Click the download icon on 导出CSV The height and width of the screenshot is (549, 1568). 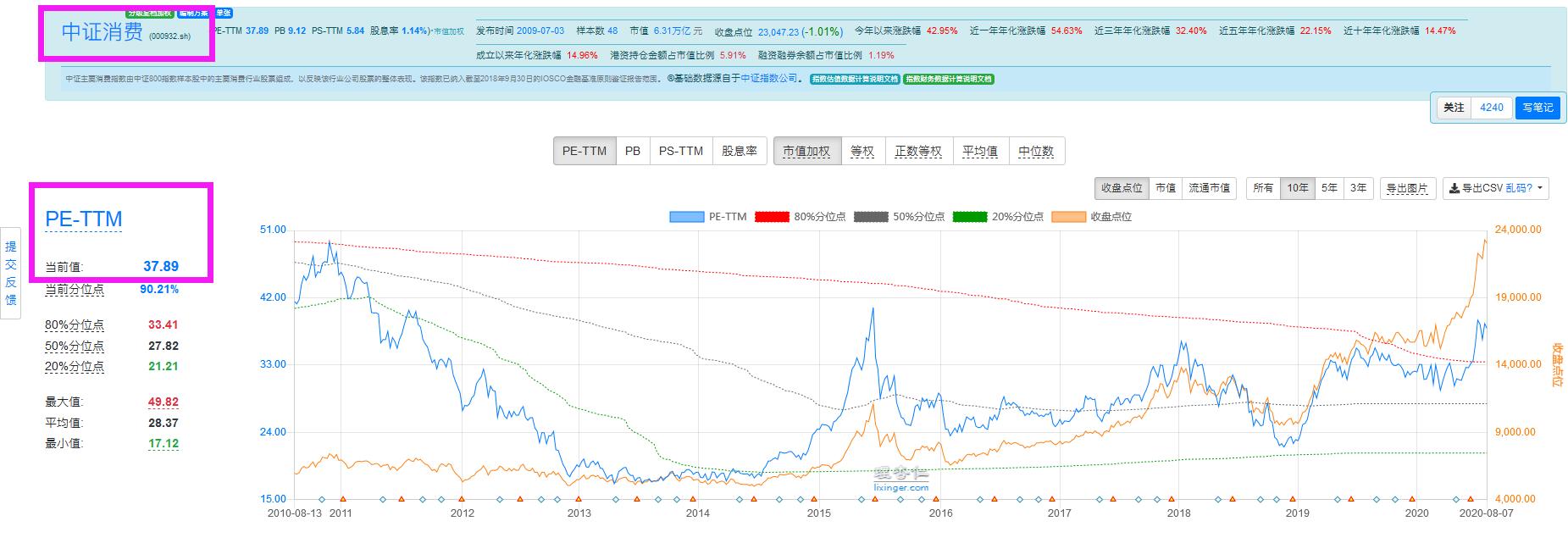(1454, 188)
